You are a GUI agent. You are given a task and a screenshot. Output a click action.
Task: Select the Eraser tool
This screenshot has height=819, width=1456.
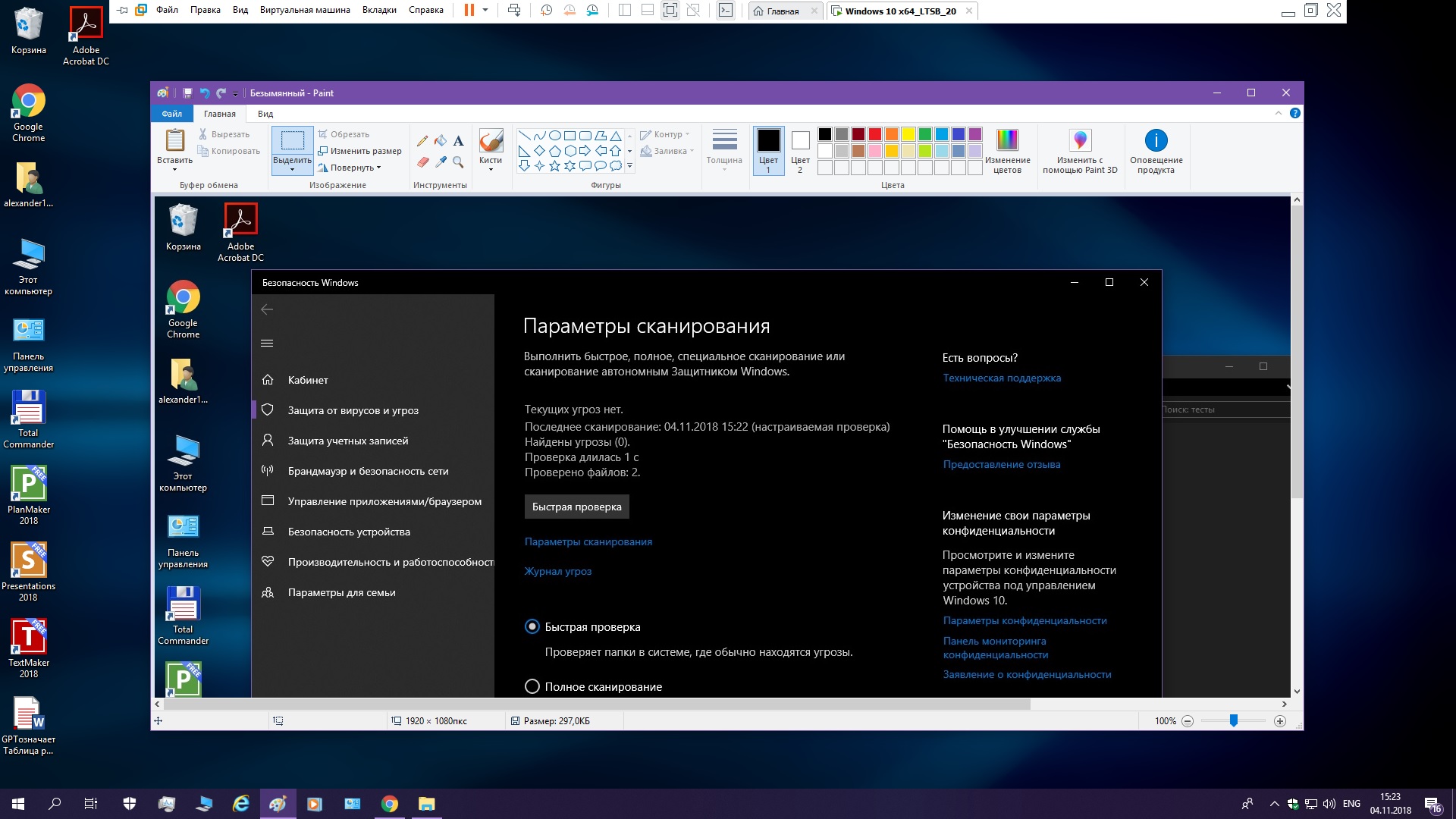[422, 162]
